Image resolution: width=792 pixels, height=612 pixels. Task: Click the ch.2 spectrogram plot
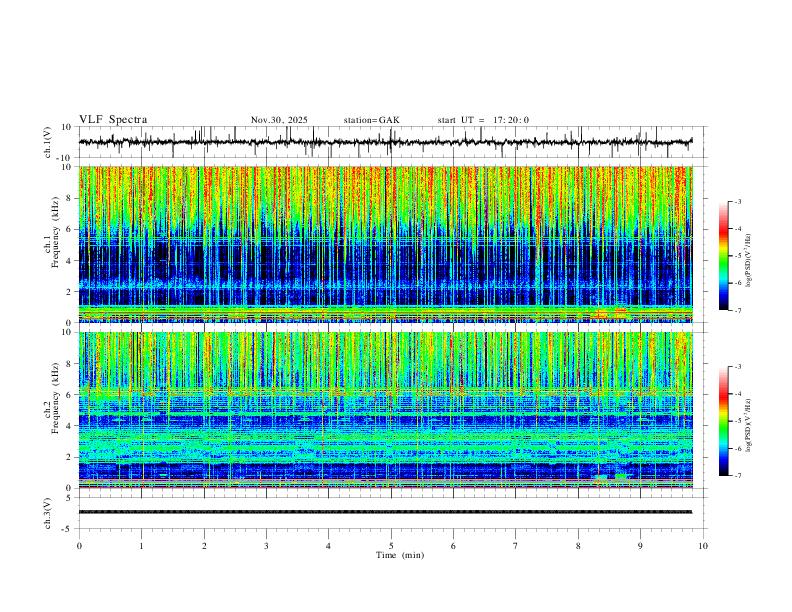coord(385,410)
